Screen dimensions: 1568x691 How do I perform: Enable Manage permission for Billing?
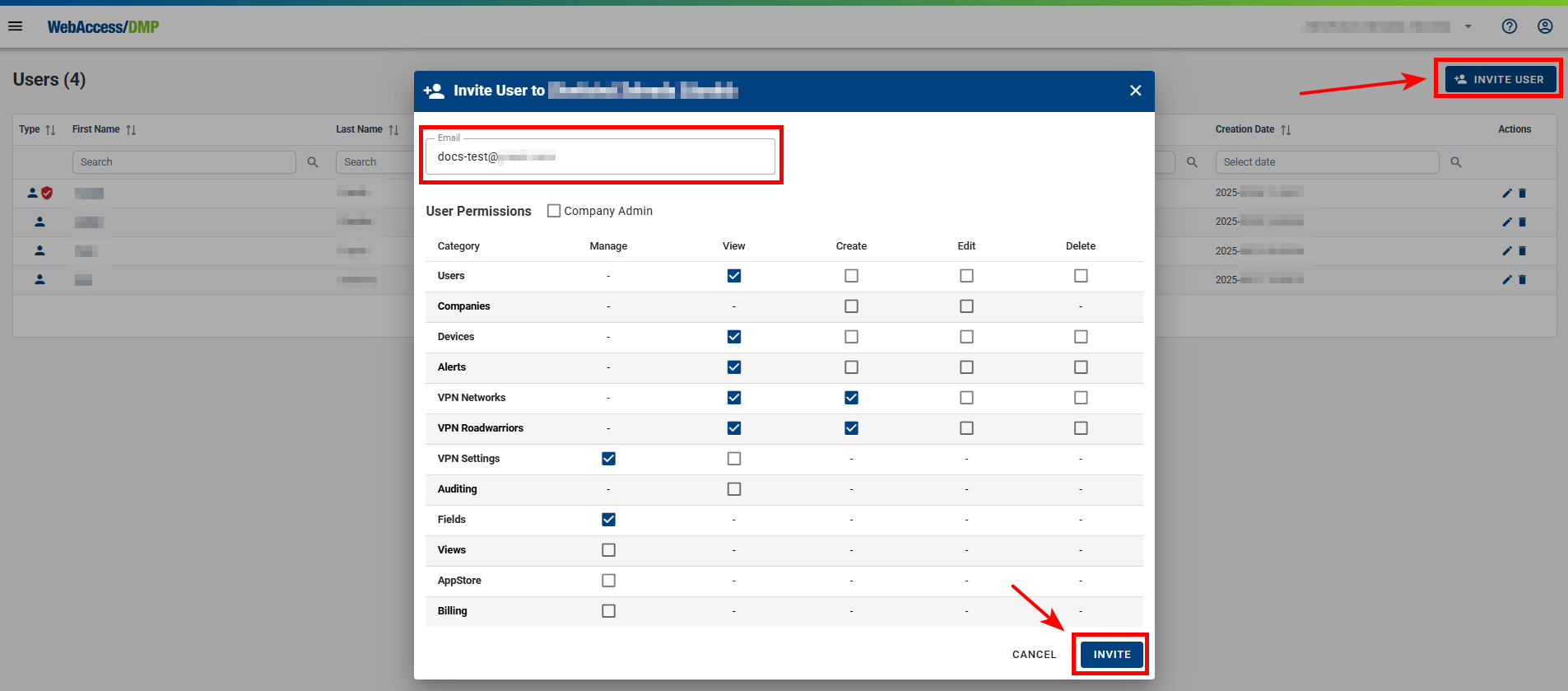[x=608, y=611]
